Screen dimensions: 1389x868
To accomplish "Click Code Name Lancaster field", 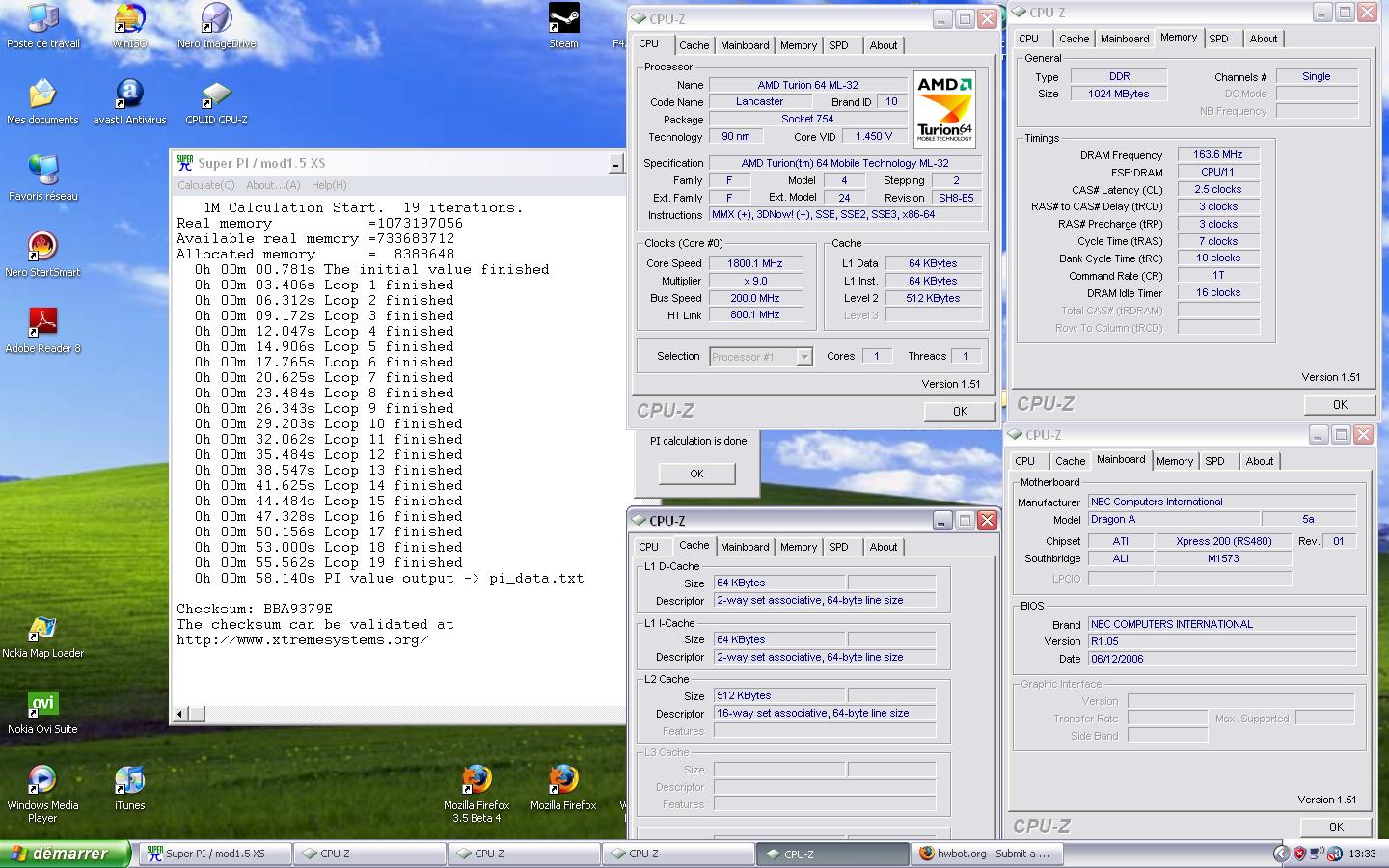I will pos(760,101).
